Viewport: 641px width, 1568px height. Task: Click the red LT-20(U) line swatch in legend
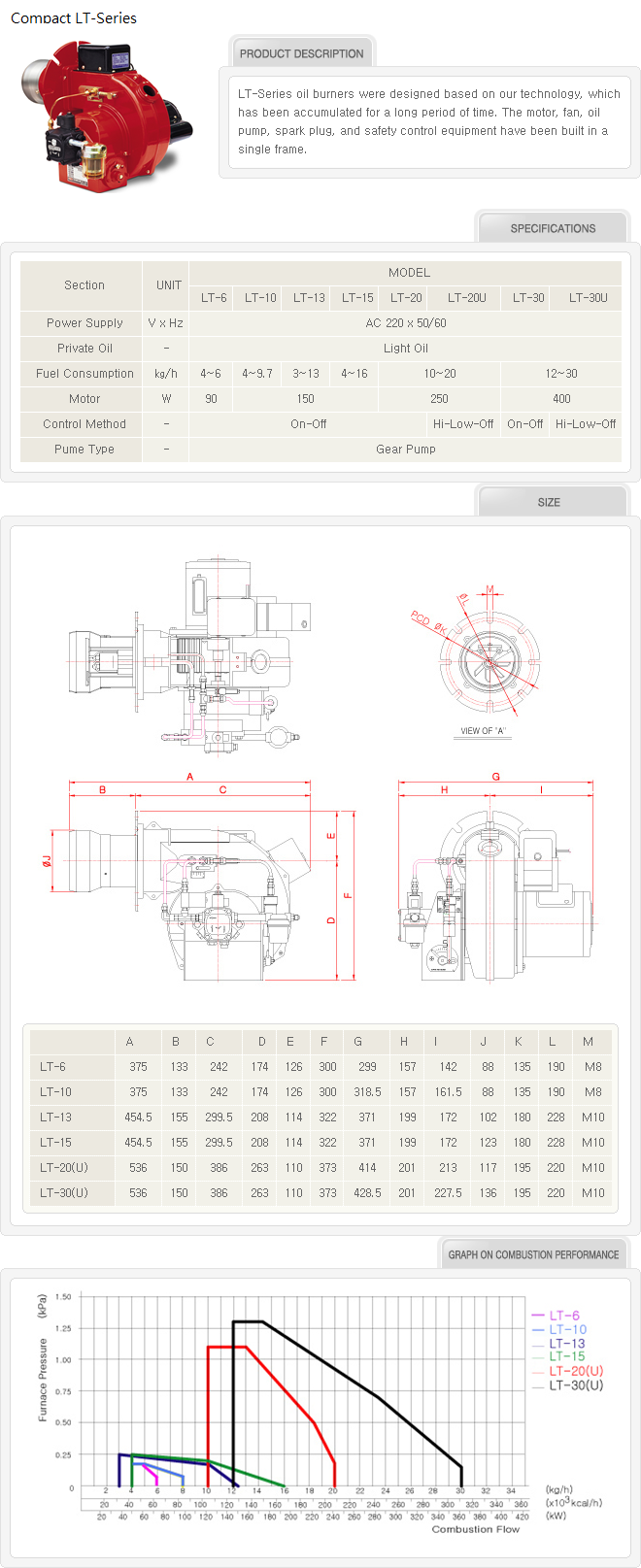[539, 1372]
